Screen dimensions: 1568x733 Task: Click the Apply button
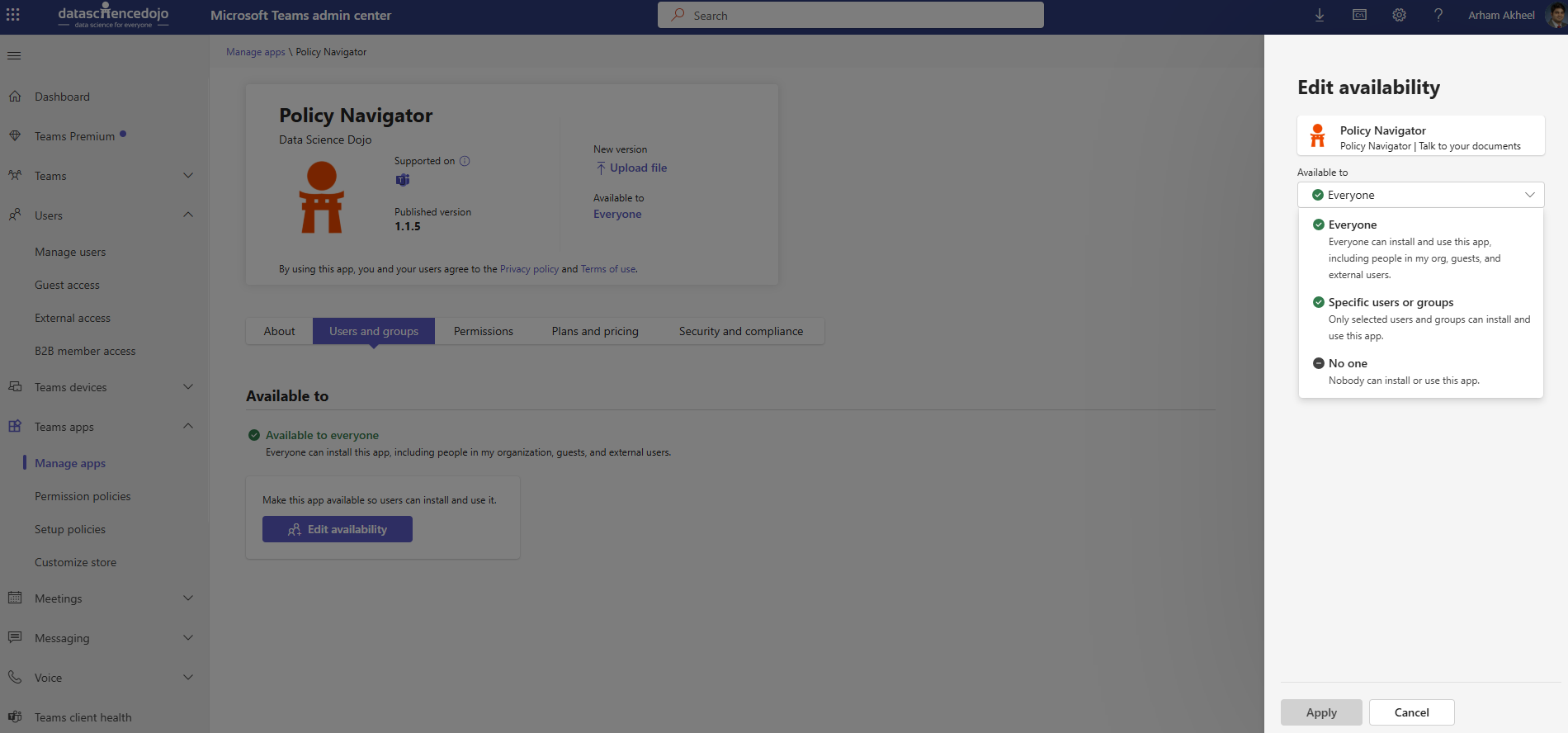tap(1321, 712)
